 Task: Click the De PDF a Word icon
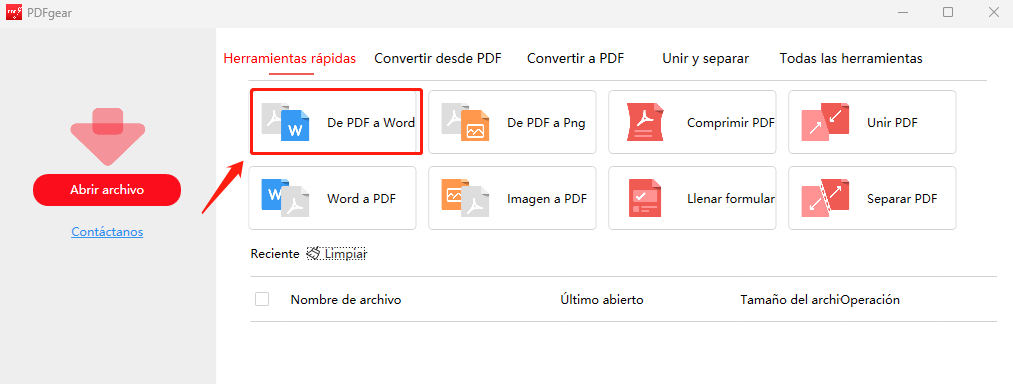click(286, 122)
